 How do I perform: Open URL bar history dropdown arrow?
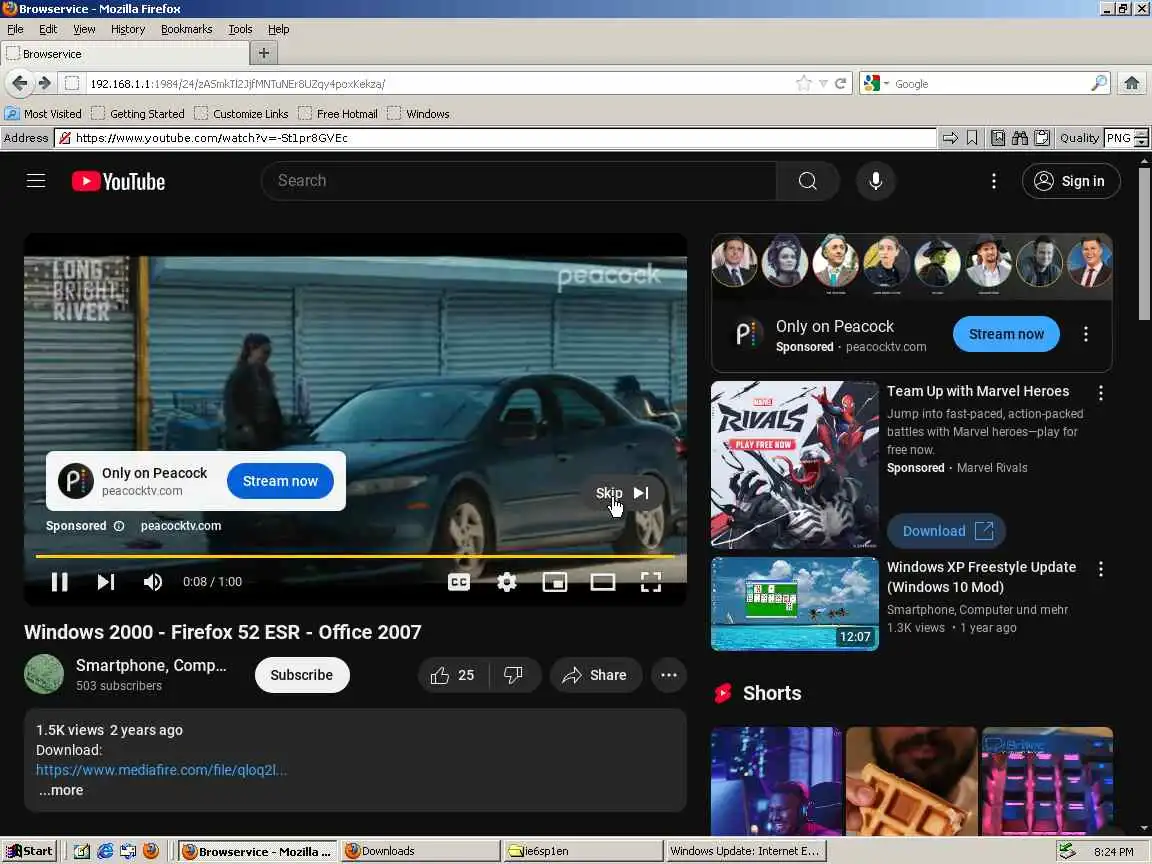click(823, 84)
